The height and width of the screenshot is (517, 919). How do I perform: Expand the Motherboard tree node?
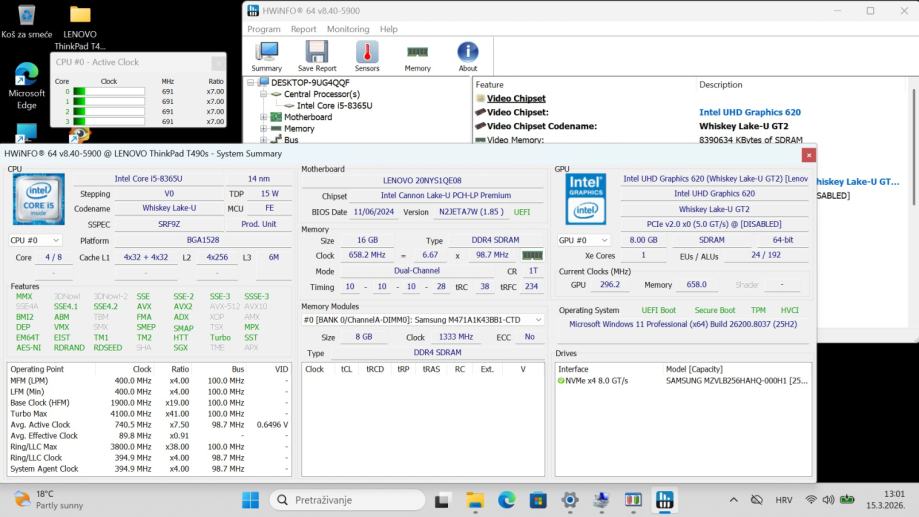click(x=264, y=117)
